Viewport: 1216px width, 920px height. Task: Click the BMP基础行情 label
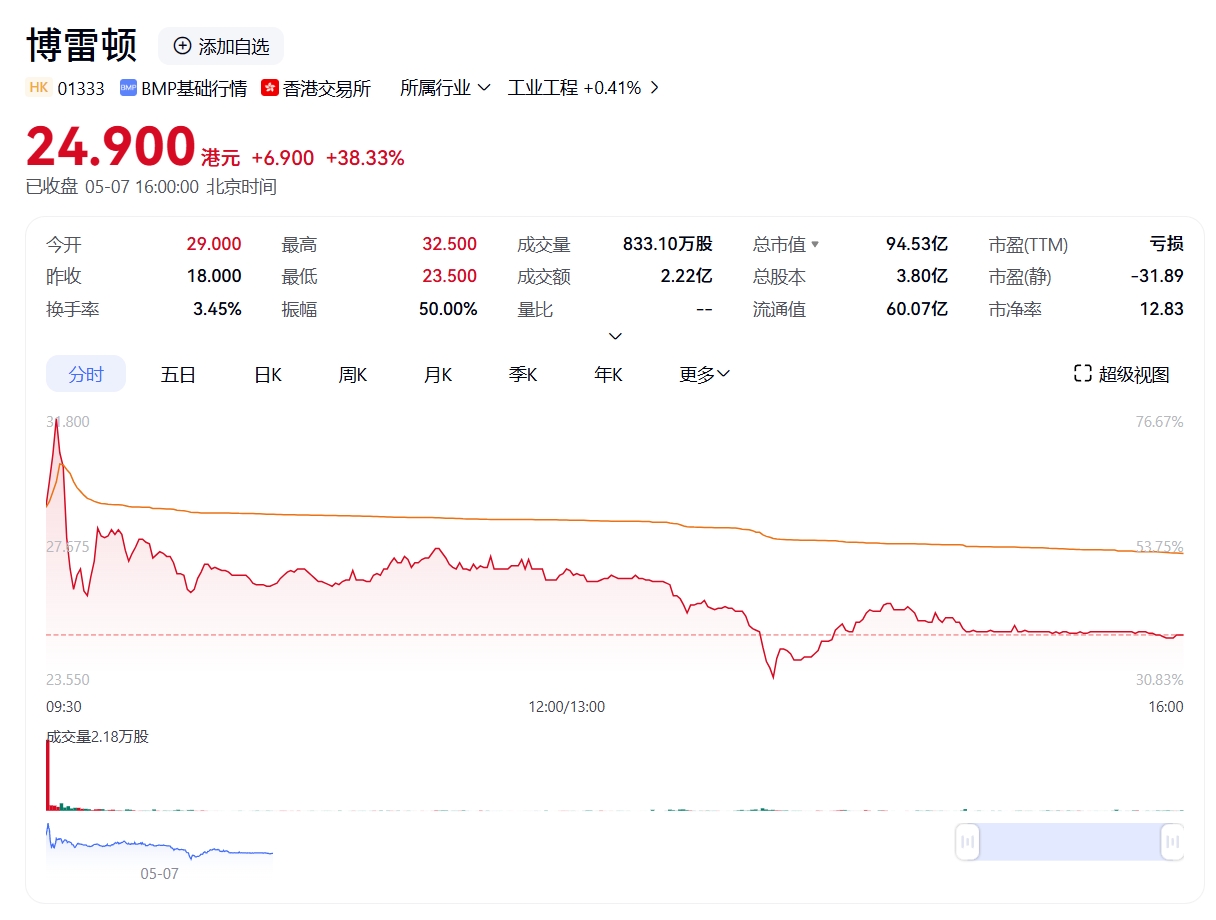click(194, 88)
